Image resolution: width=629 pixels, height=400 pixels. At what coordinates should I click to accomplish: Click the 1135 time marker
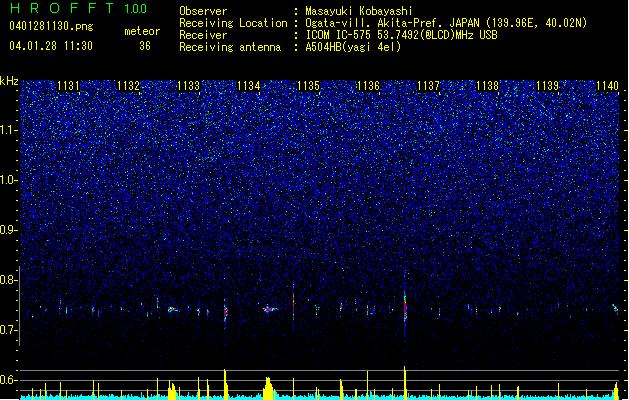pos(308,86)
